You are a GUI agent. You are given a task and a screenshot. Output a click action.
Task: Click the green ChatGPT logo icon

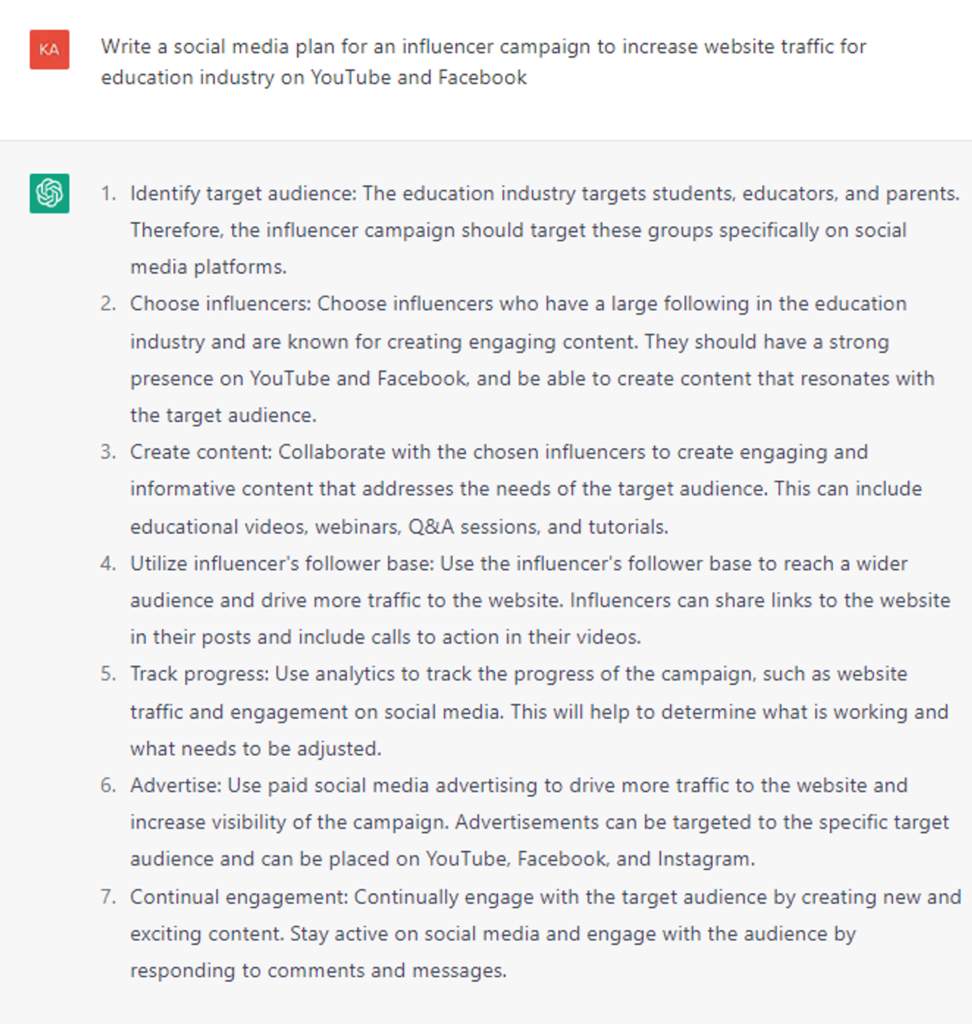click(x=49, y=193)
